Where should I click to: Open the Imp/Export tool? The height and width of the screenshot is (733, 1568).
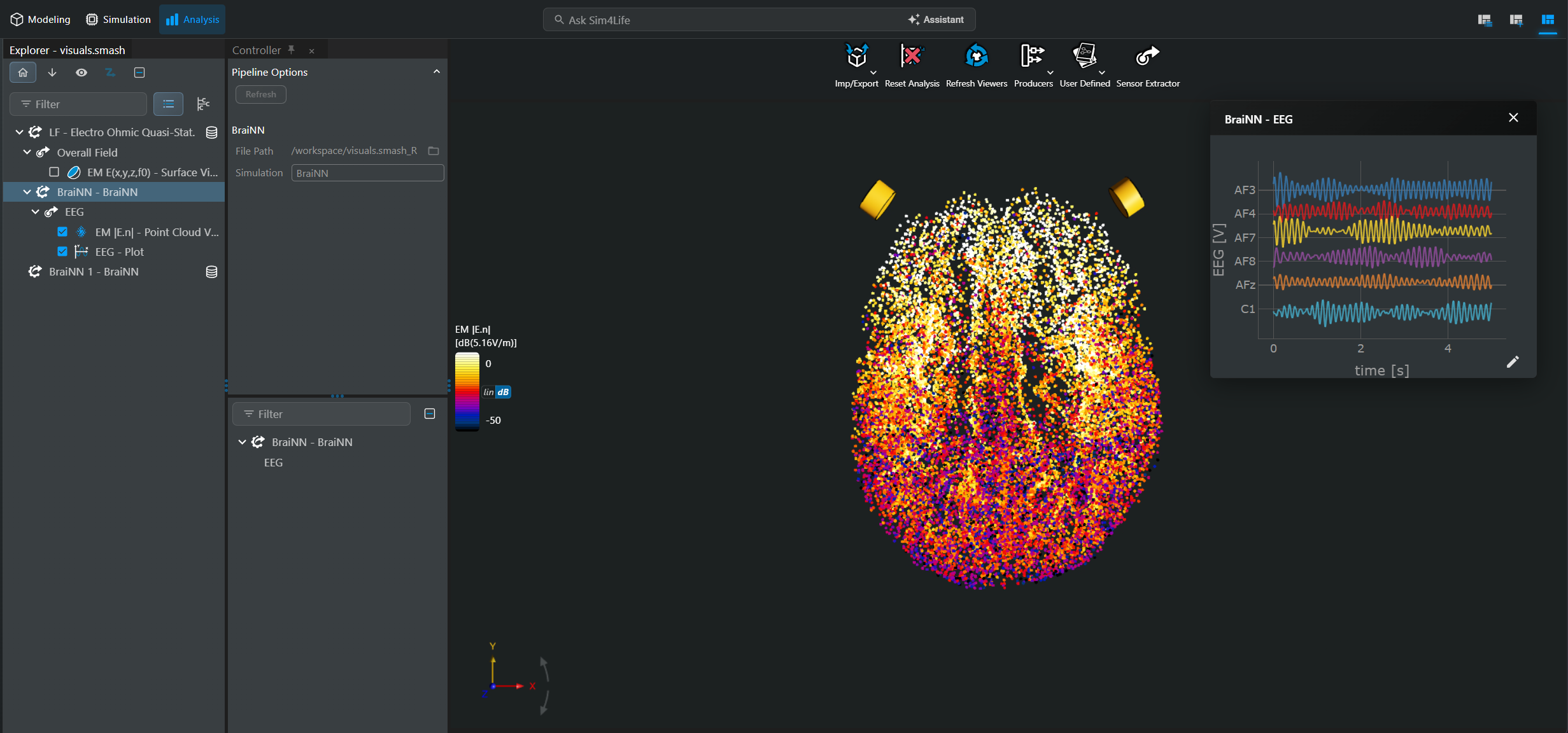coord(856,65)
